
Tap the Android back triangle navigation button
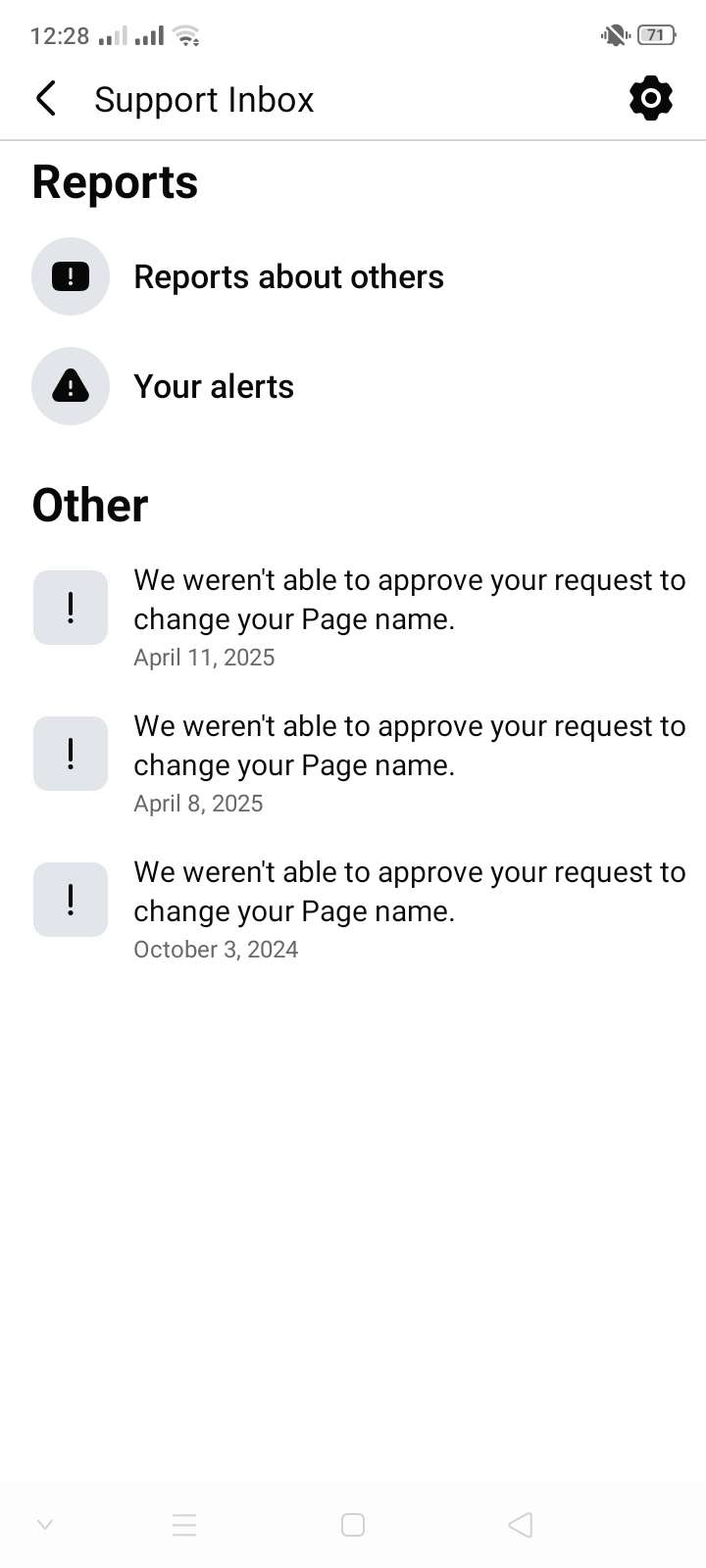(521, 1525)
